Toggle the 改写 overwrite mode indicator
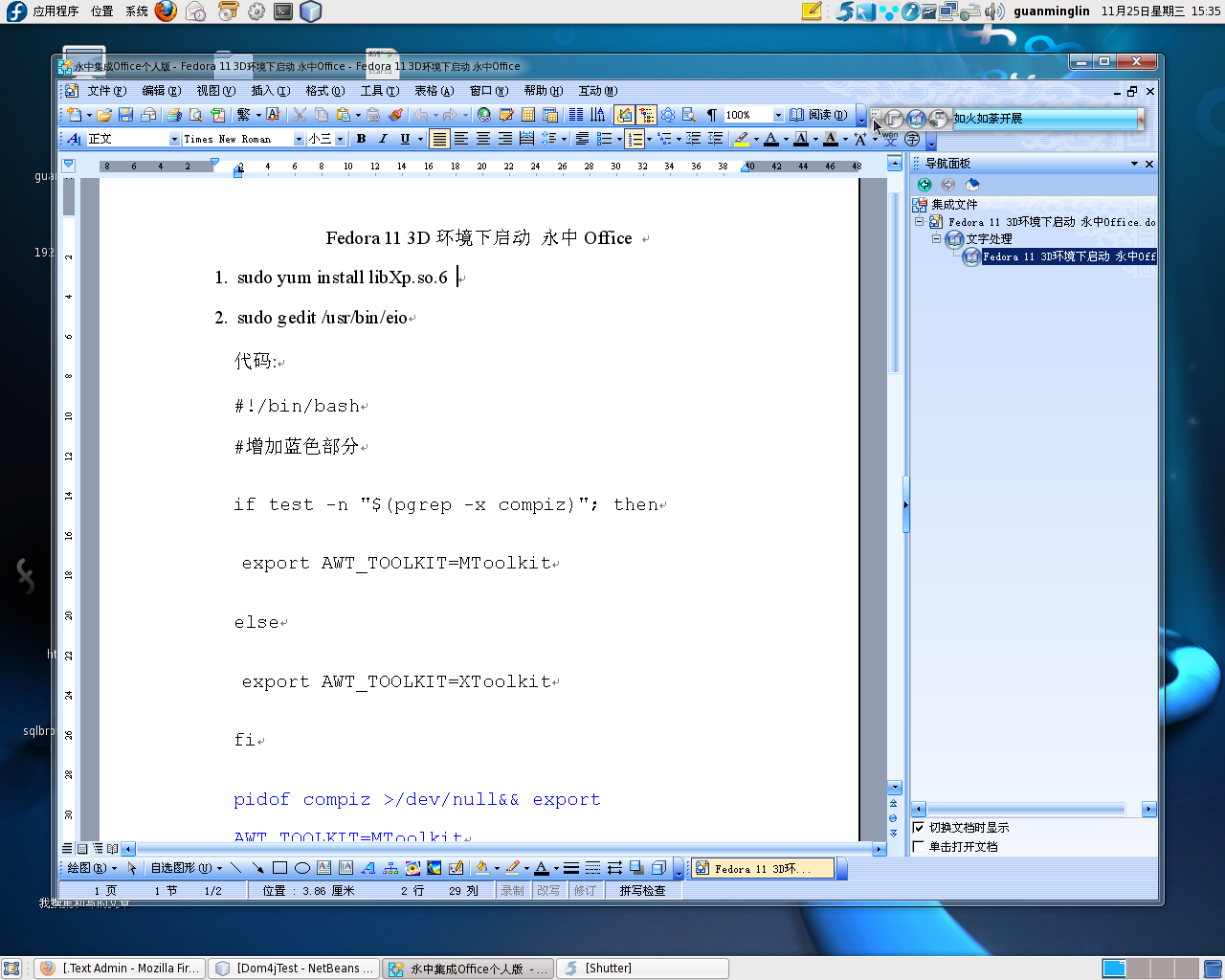Viewport: 1225px width, 980px height. point(548,890)
